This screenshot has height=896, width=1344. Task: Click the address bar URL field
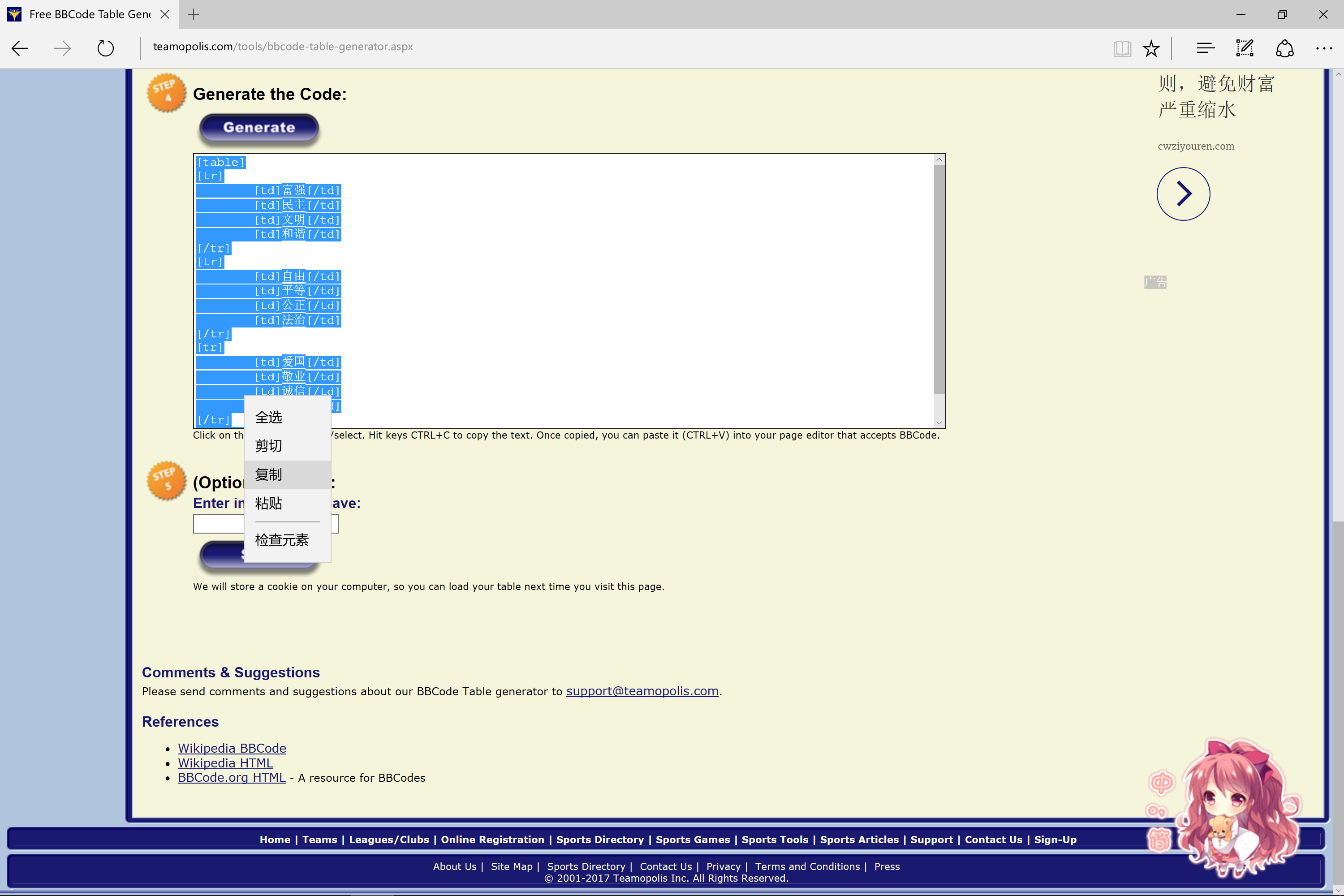point(283,47)
